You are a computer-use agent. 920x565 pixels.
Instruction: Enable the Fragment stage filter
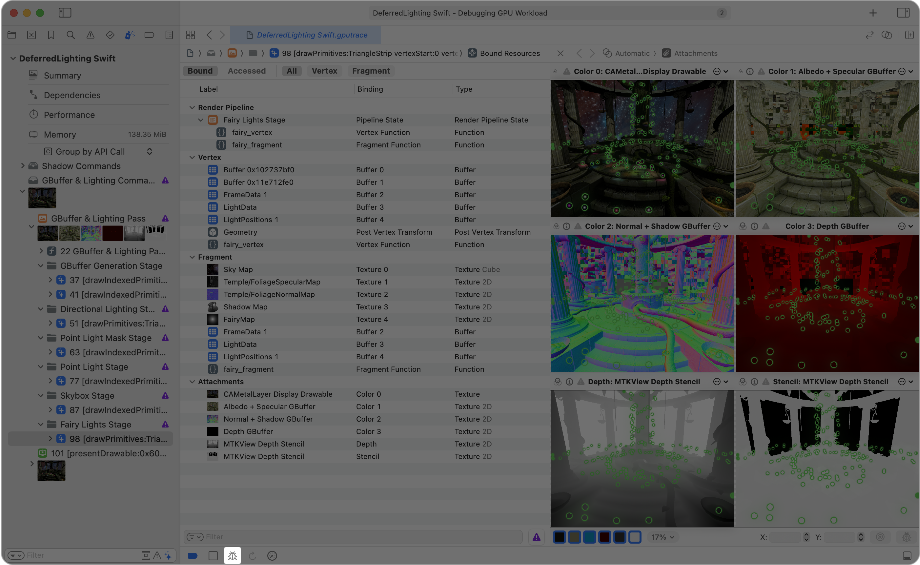(371, 71)
